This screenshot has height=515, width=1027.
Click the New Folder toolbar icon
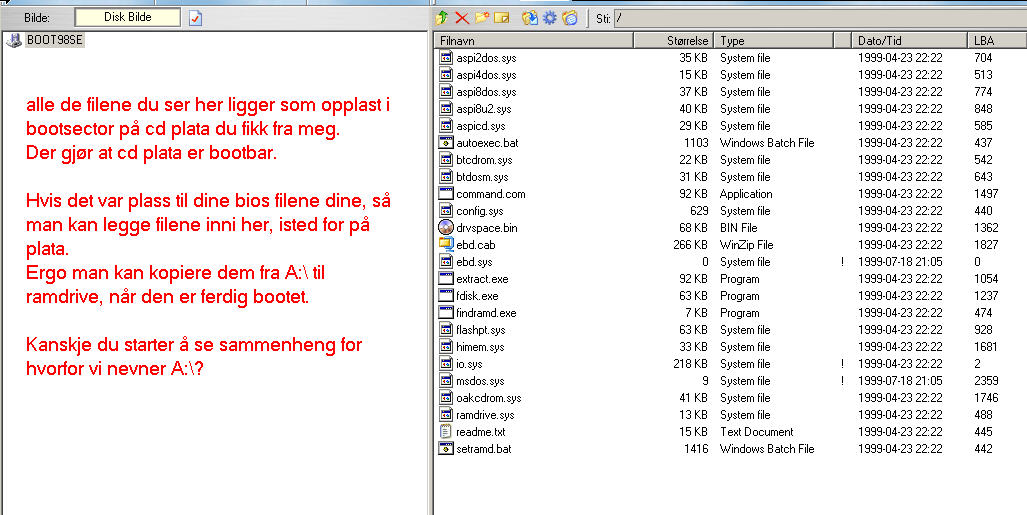click(482, 18)
